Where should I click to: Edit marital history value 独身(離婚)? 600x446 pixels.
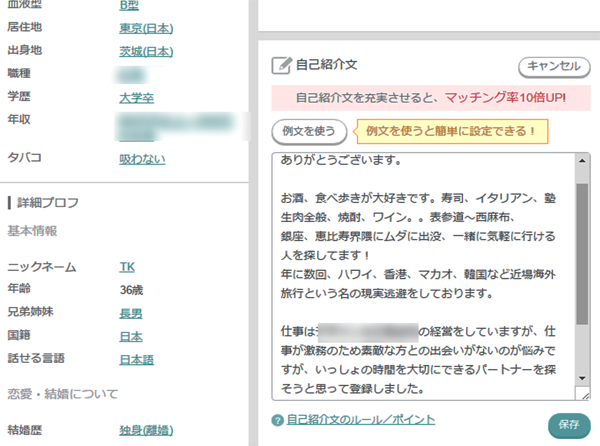pos(146,430)
